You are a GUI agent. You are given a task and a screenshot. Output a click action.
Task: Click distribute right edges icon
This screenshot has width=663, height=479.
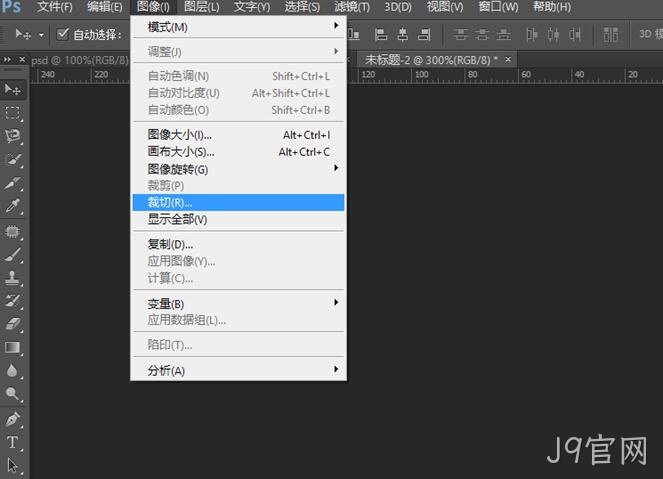pos(575,34)
